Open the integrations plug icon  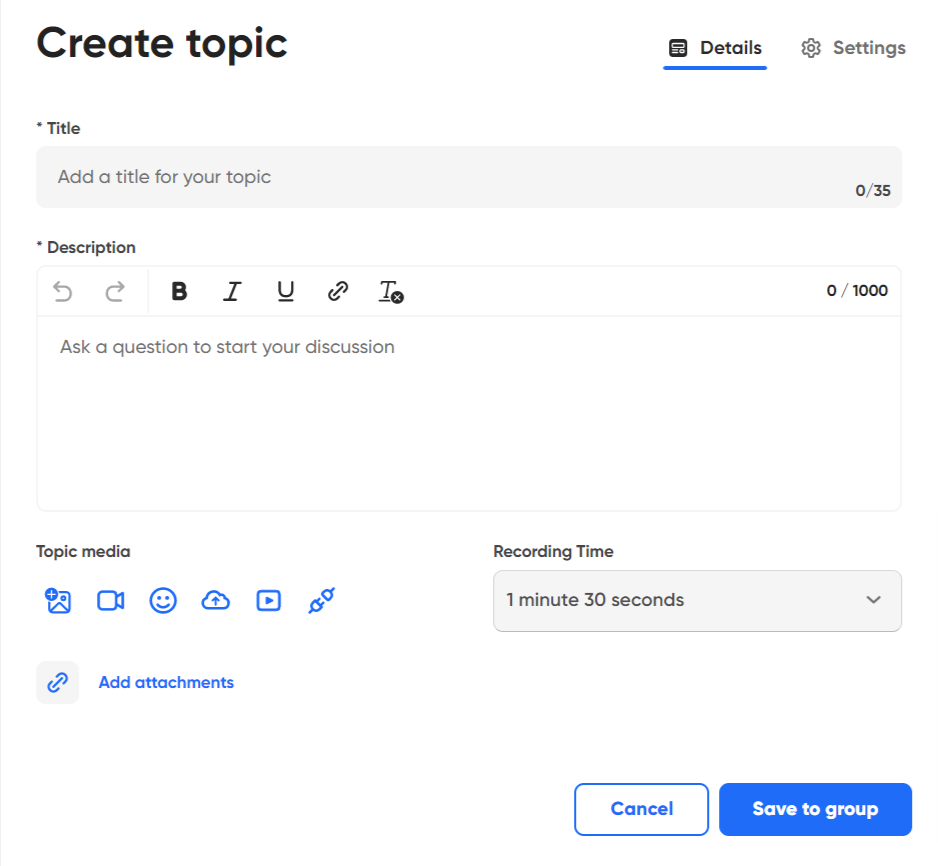point(321,600)
